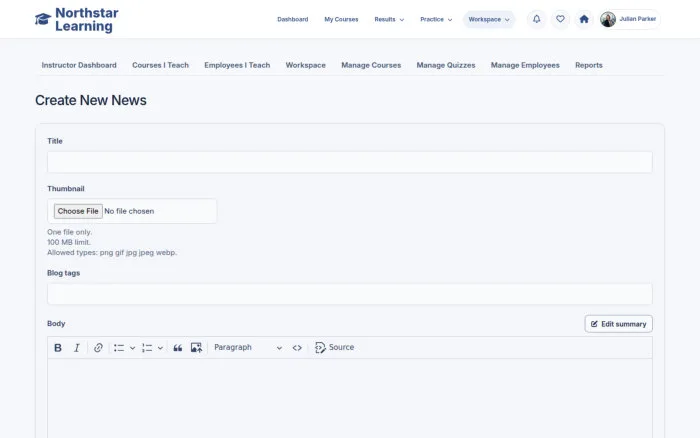Apply block quote formatting
700x438 pixels.
[178, 348]
